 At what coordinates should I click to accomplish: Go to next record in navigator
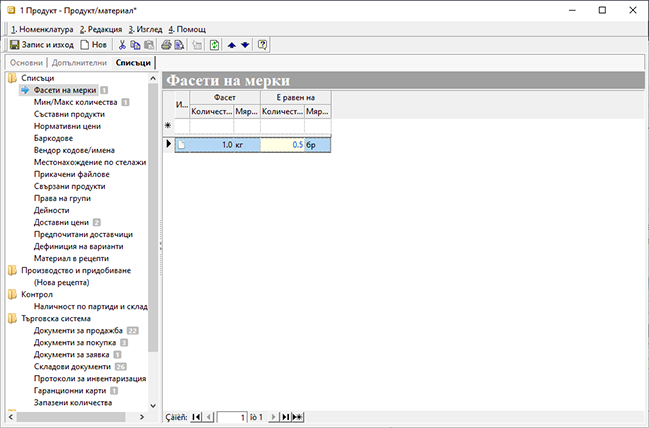coord(273,417)
